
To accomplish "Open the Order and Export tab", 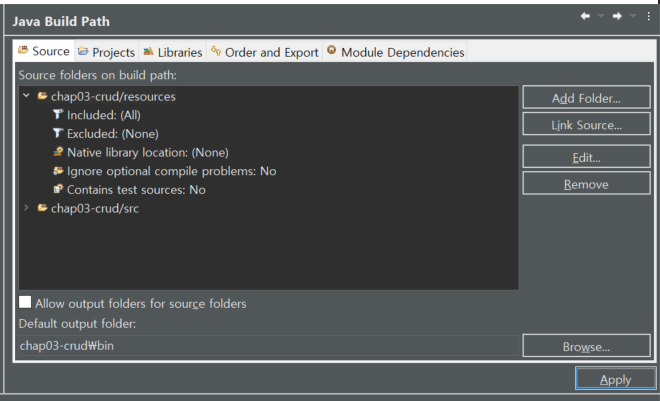I will pos(264,52).
